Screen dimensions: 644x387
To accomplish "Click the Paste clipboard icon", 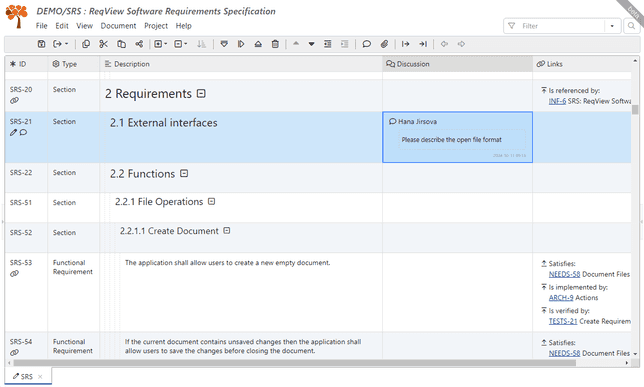I will tap(122, 44).
